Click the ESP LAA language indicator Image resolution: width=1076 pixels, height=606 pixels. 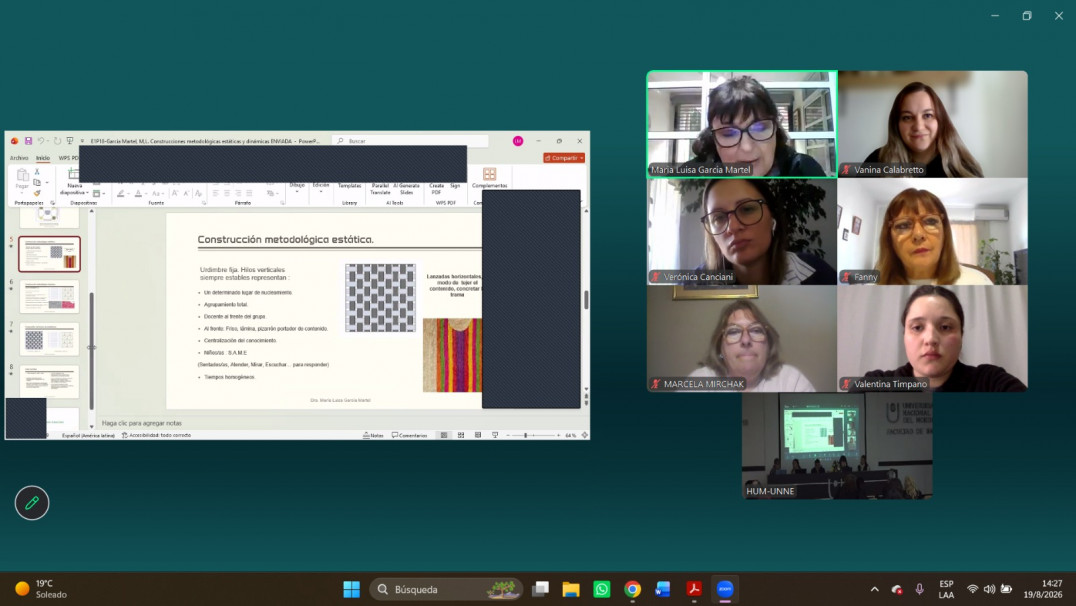point(946,589)
